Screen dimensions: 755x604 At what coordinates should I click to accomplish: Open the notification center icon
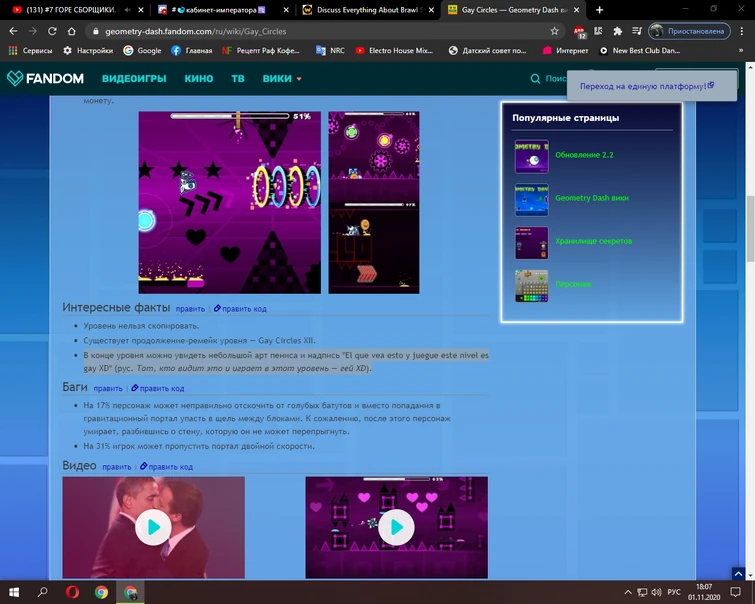pyautogui.click(x=735, y=592)
